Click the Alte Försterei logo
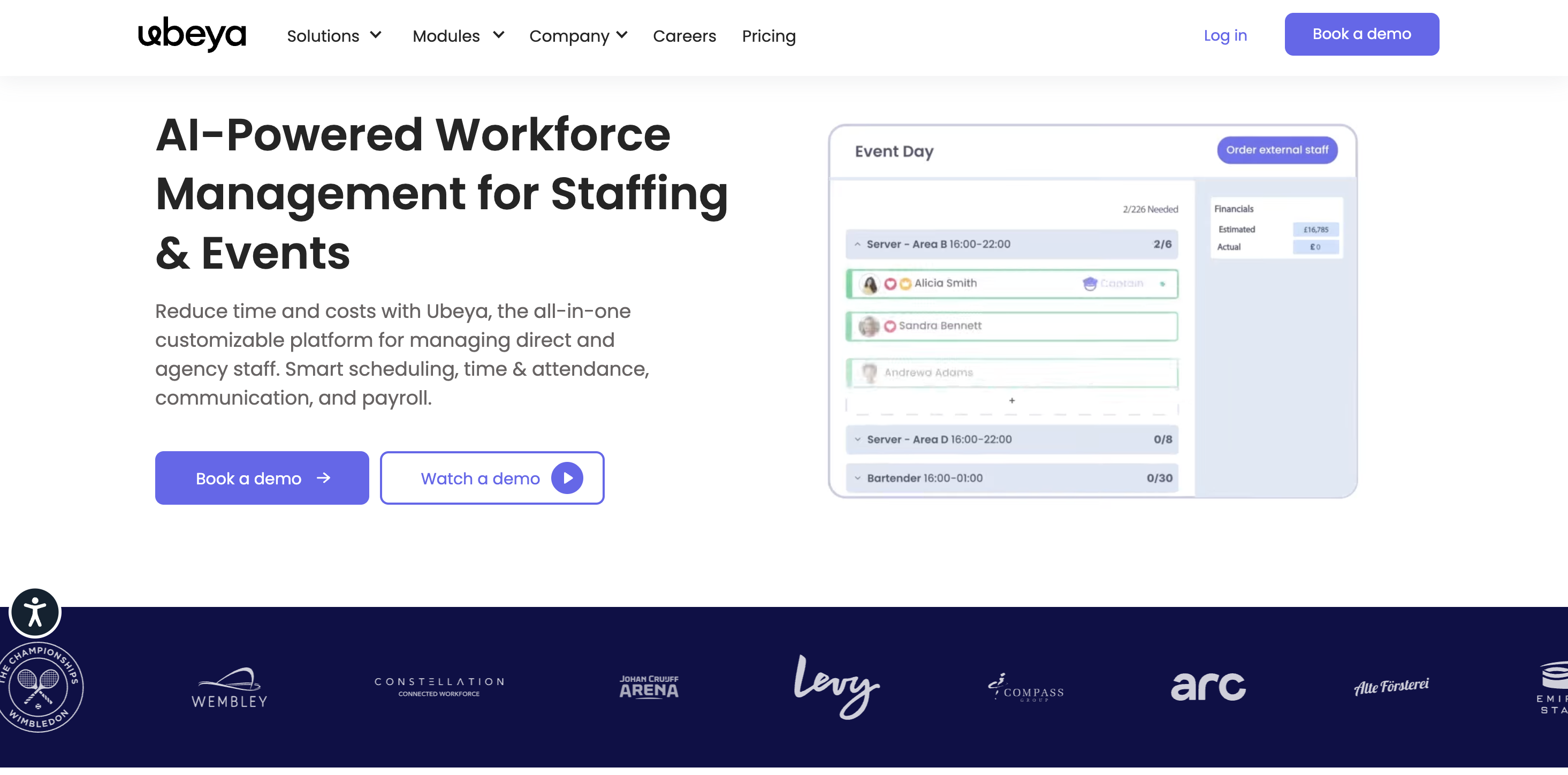 click(1391, 687)
